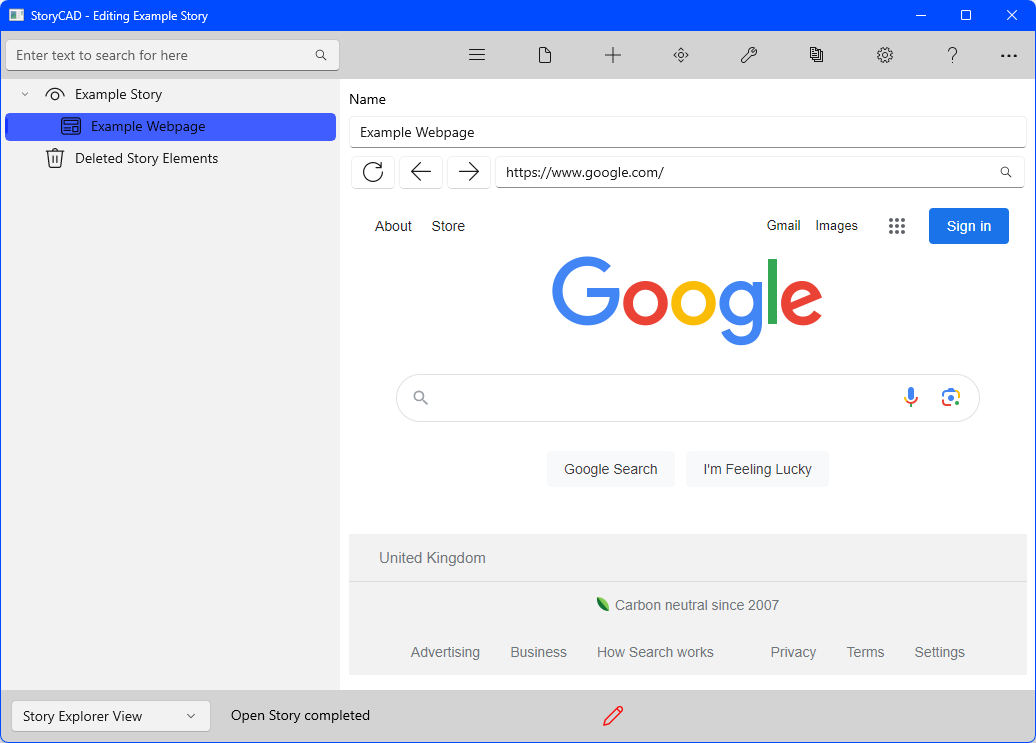The image size is (1036, 743).
Task: Open the Google apps grid icon
Action: pos(897,226)
